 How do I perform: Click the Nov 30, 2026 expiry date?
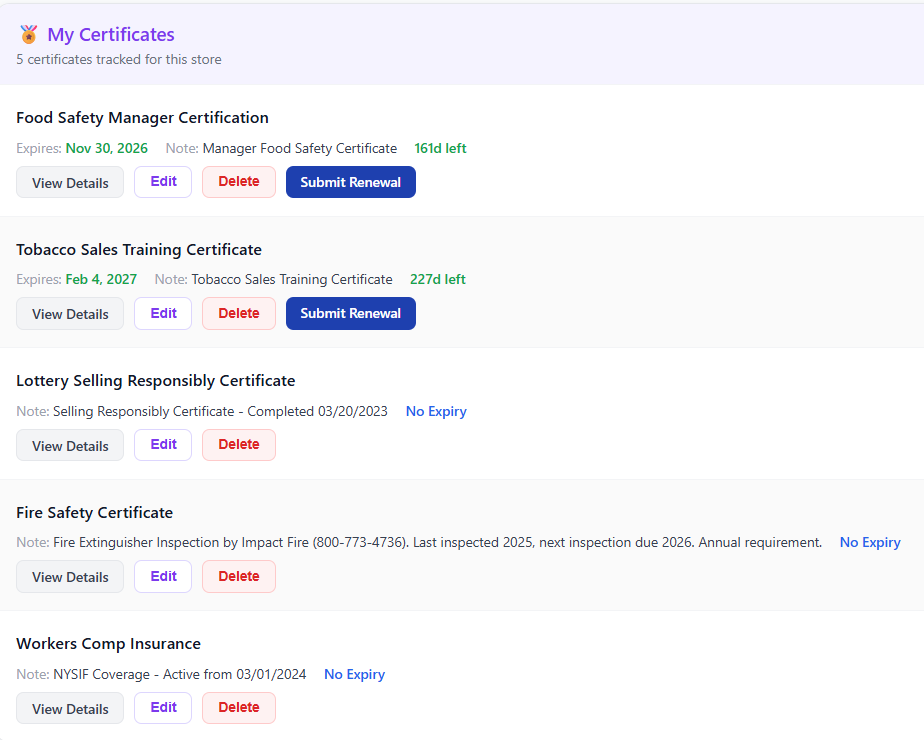[107, 148]
